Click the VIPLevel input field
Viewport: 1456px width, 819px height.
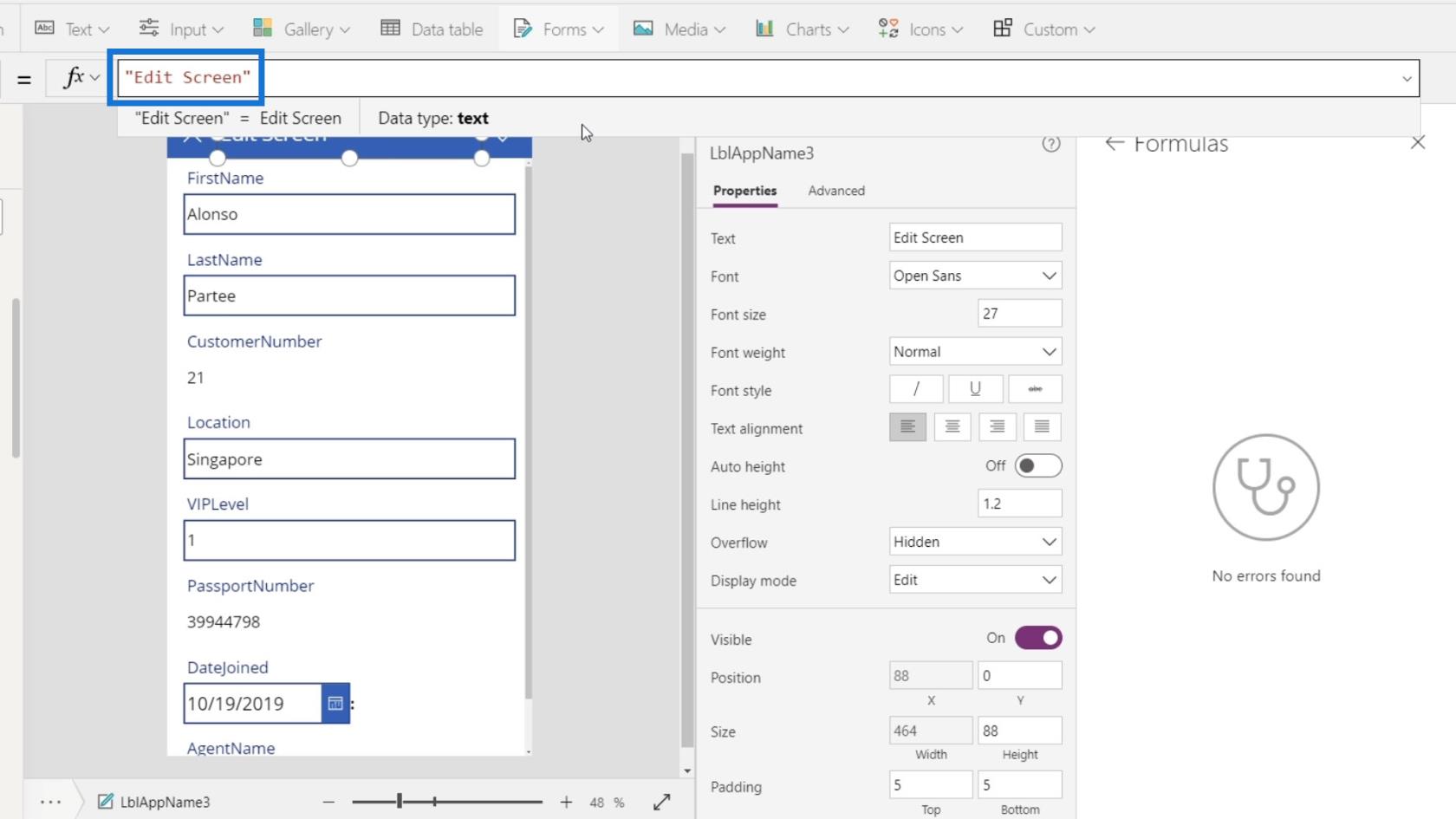[x=349, y=540]
